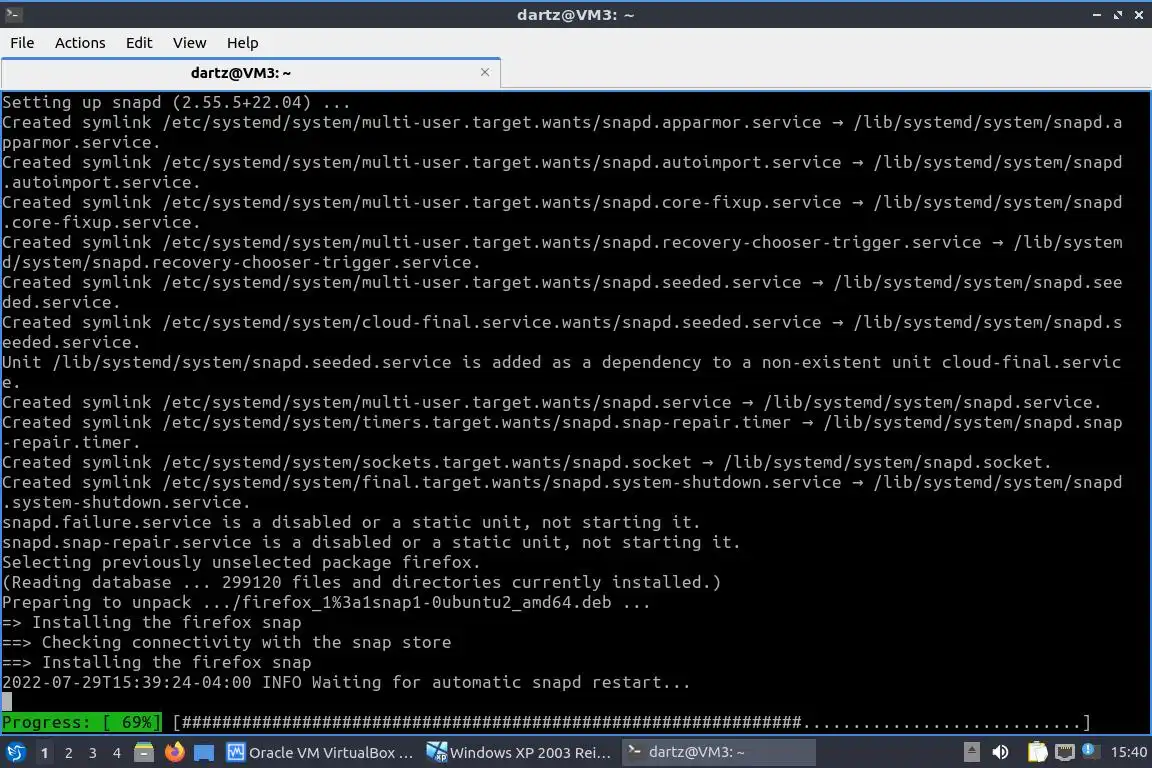Switch to workspace 4
The height and width of the screenshot is (768, 1152).
tap(117, 753)
